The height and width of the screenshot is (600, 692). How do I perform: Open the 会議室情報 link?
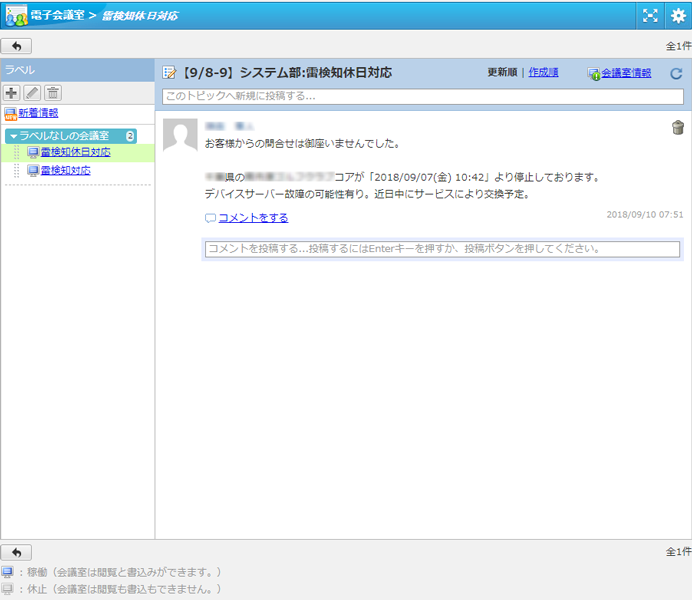coord(625,73)
